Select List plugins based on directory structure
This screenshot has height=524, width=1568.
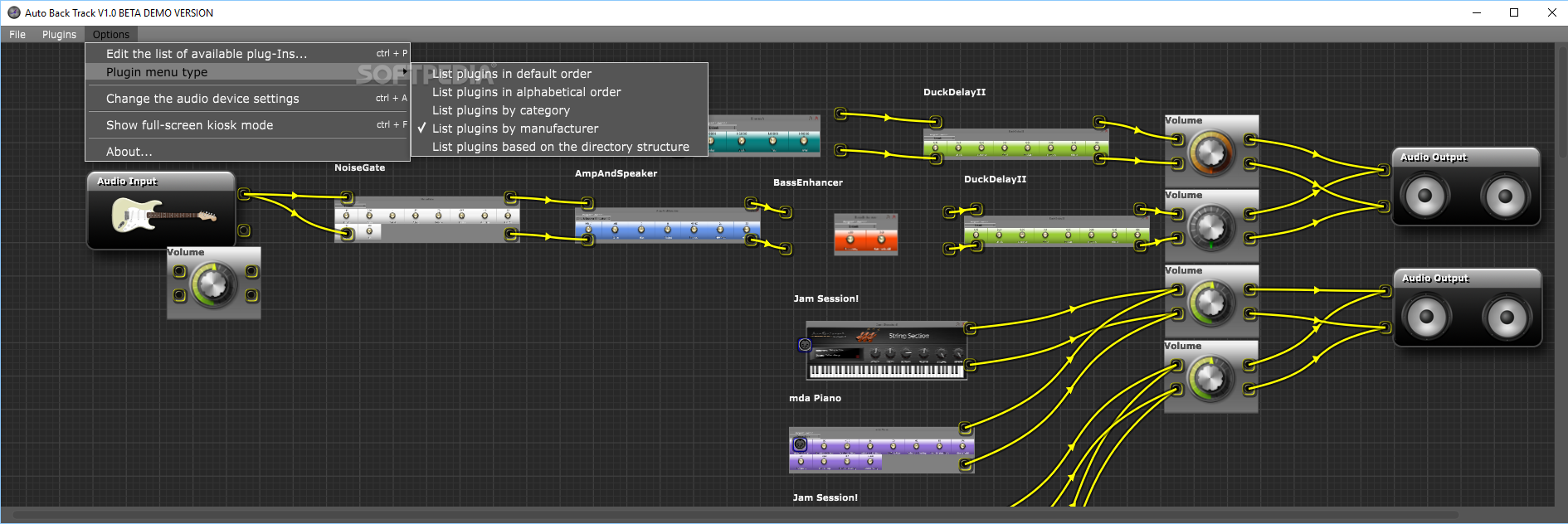pyautogui.click(x=560, y=147)
